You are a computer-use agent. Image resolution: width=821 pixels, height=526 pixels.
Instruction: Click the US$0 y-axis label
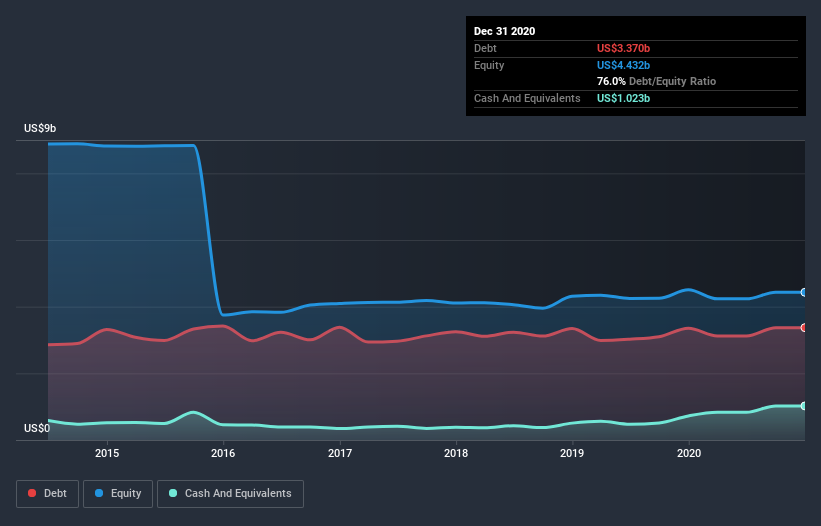point(37,428)
